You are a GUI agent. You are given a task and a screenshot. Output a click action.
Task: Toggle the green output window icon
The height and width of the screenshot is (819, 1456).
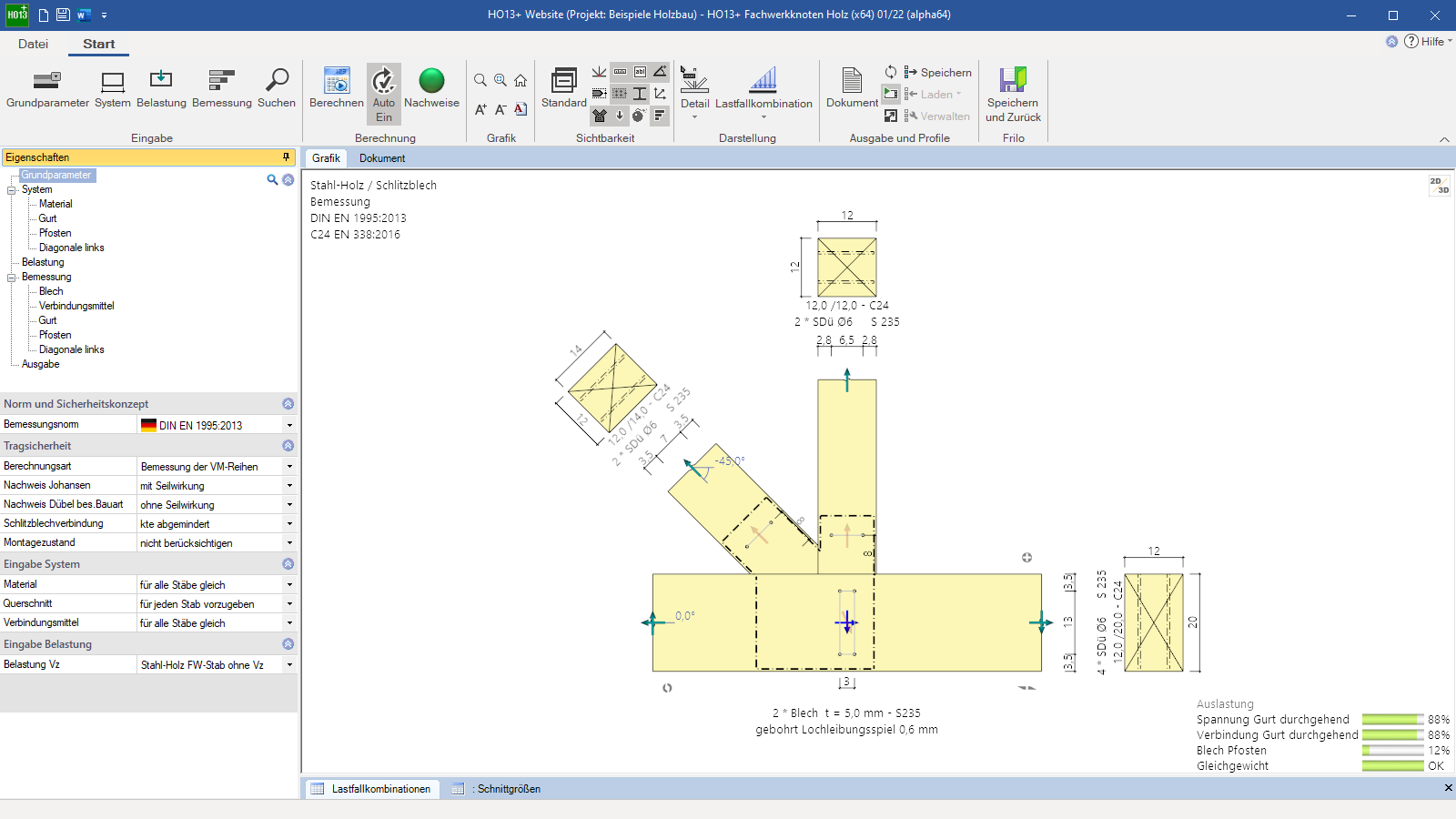891,94
